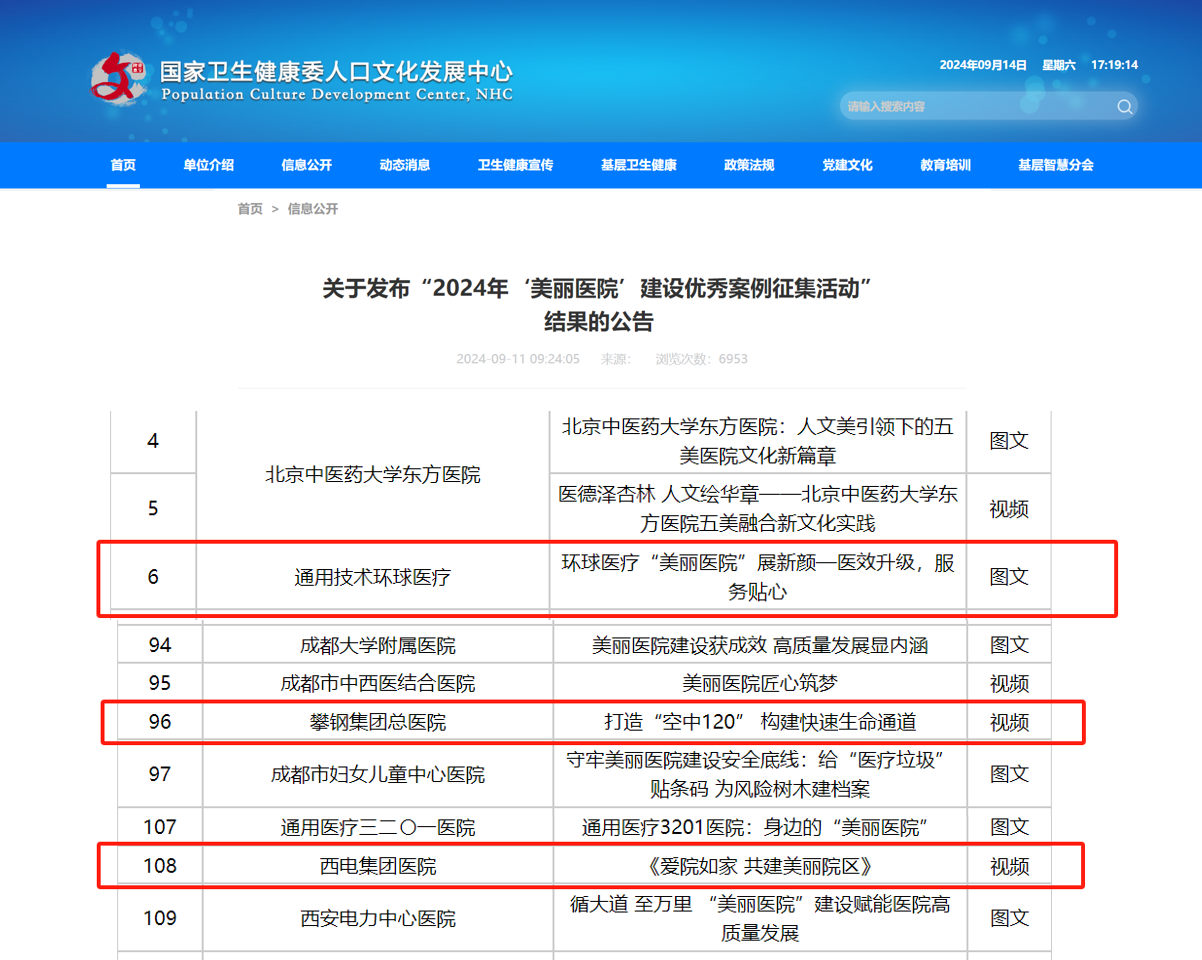The image size is (1202, 960).
Task: Click the 图文 cell in row 109
Action: click(x=1009, y=918)
